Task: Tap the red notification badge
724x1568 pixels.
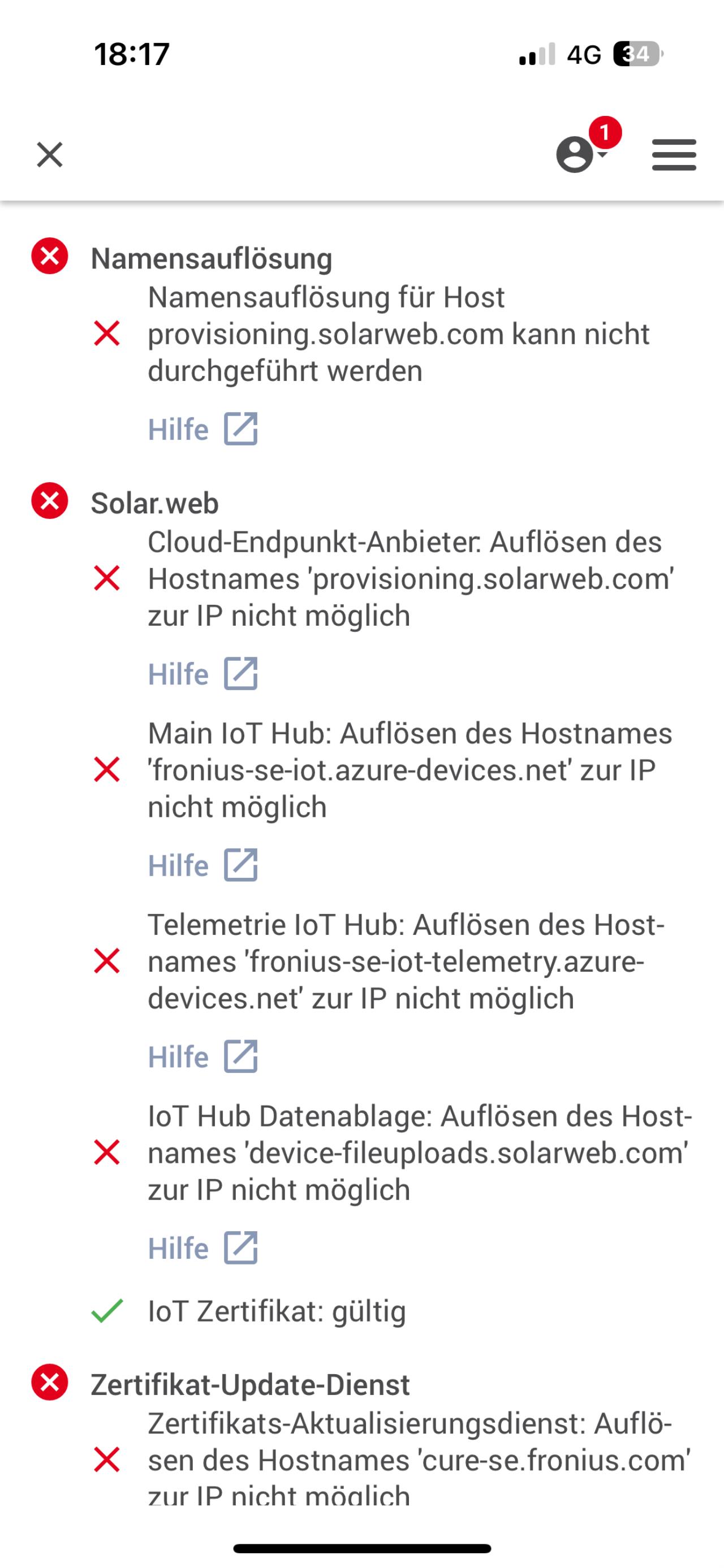Action: click(605, 132)
